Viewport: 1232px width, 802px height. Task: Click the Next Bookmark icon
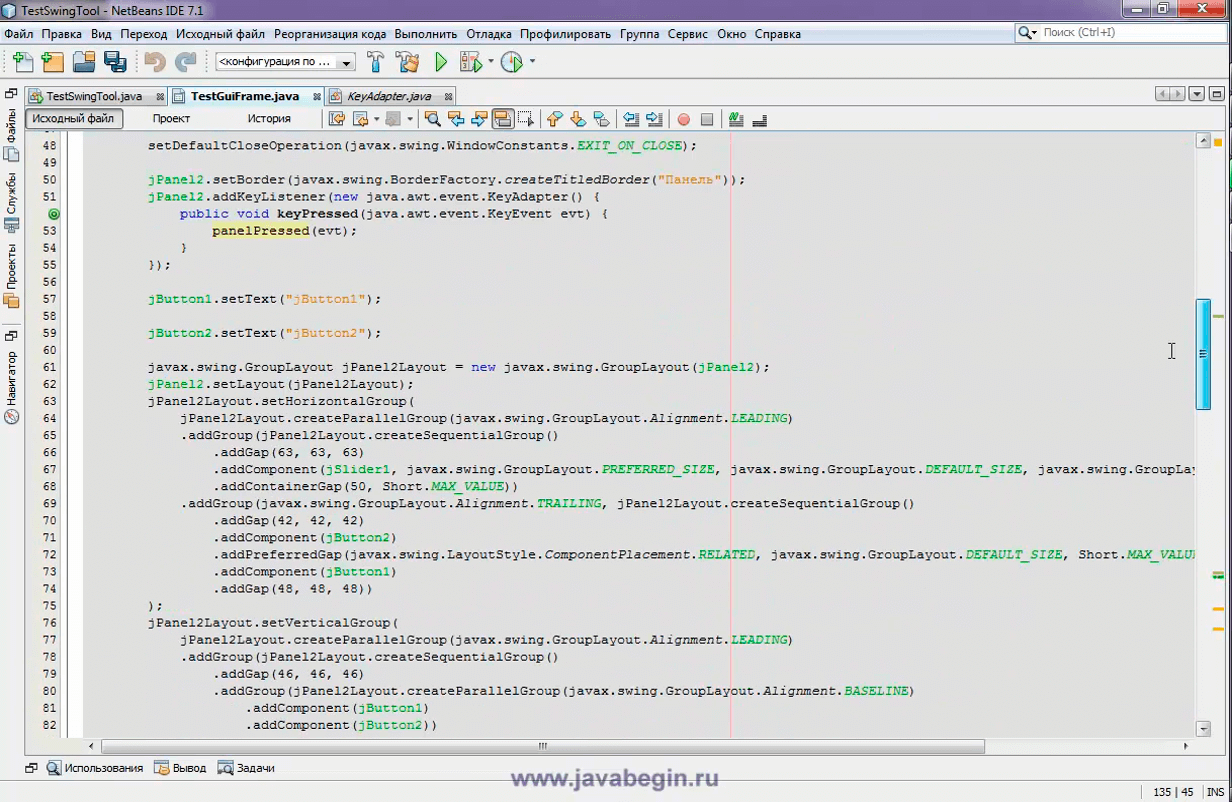pos(577,119)
